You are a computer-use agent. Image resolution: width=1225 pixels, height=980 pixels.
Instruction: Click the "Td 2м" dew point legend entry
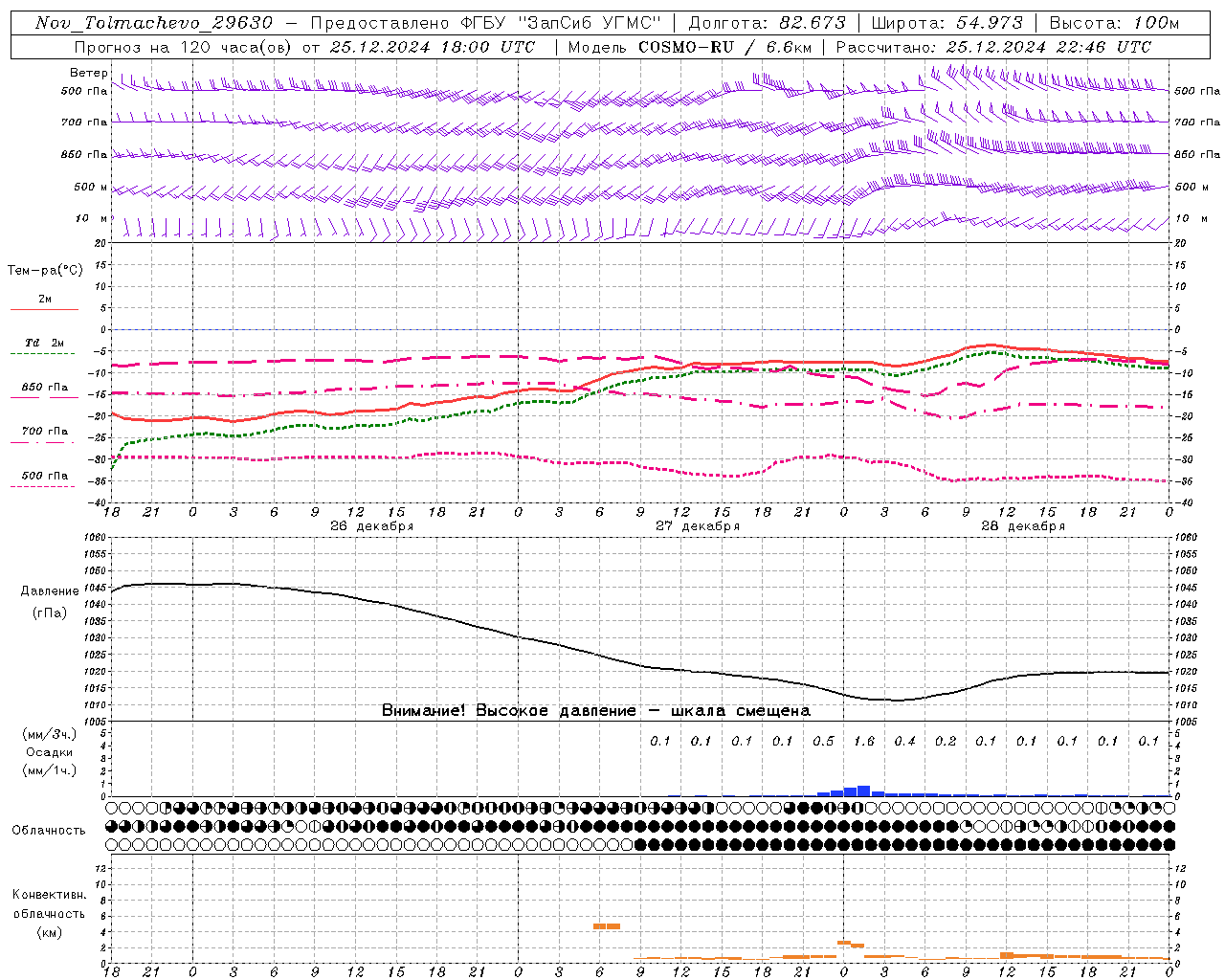click(44, 343)
